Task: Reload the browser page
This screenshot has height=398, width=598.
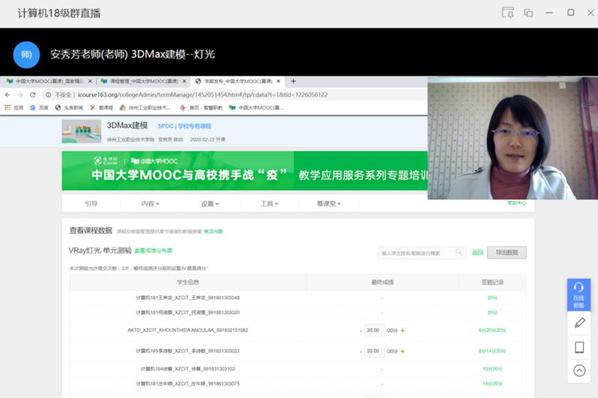Action: tap(33, 95)
